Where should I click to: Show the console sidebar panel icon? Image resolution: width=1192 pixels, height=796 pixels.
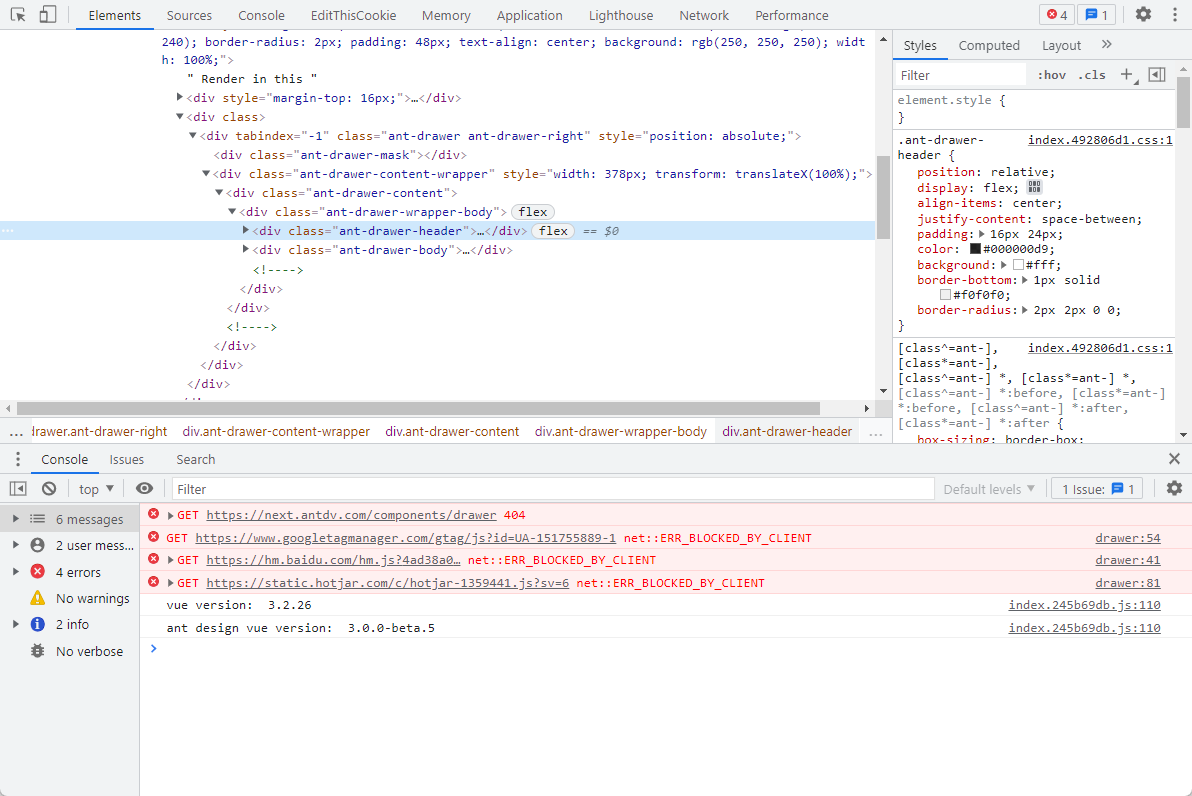(x=17, y=488)
